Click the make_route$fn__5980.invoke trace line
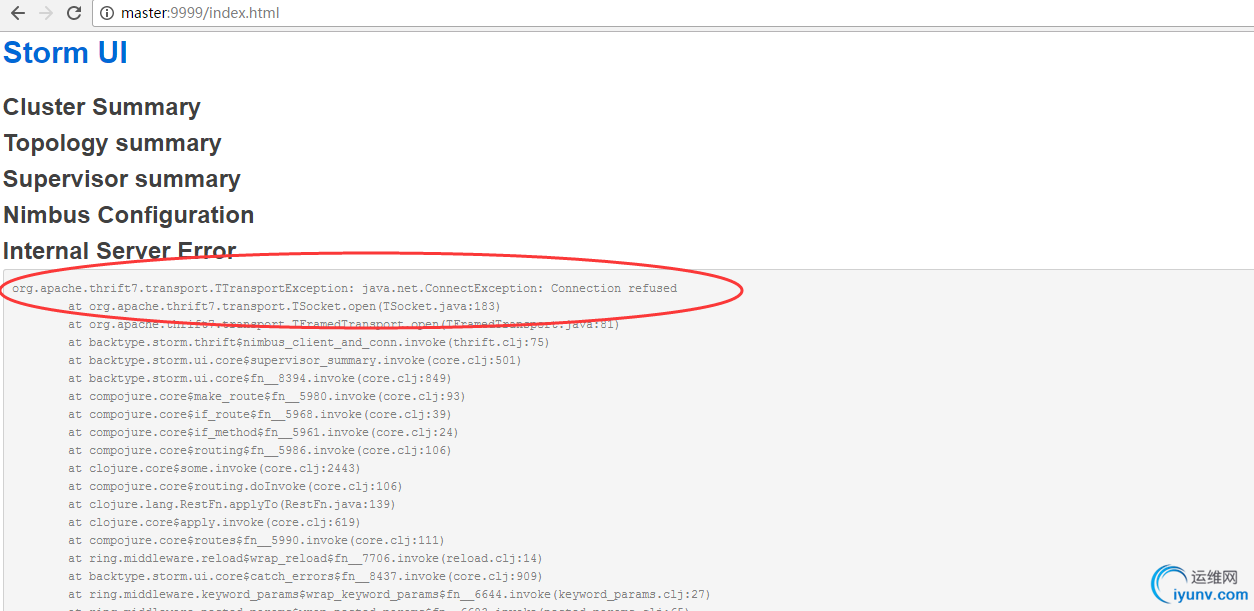Viewport: 1254px width, 611px height. pyautogui.click(x=267, y=396)
